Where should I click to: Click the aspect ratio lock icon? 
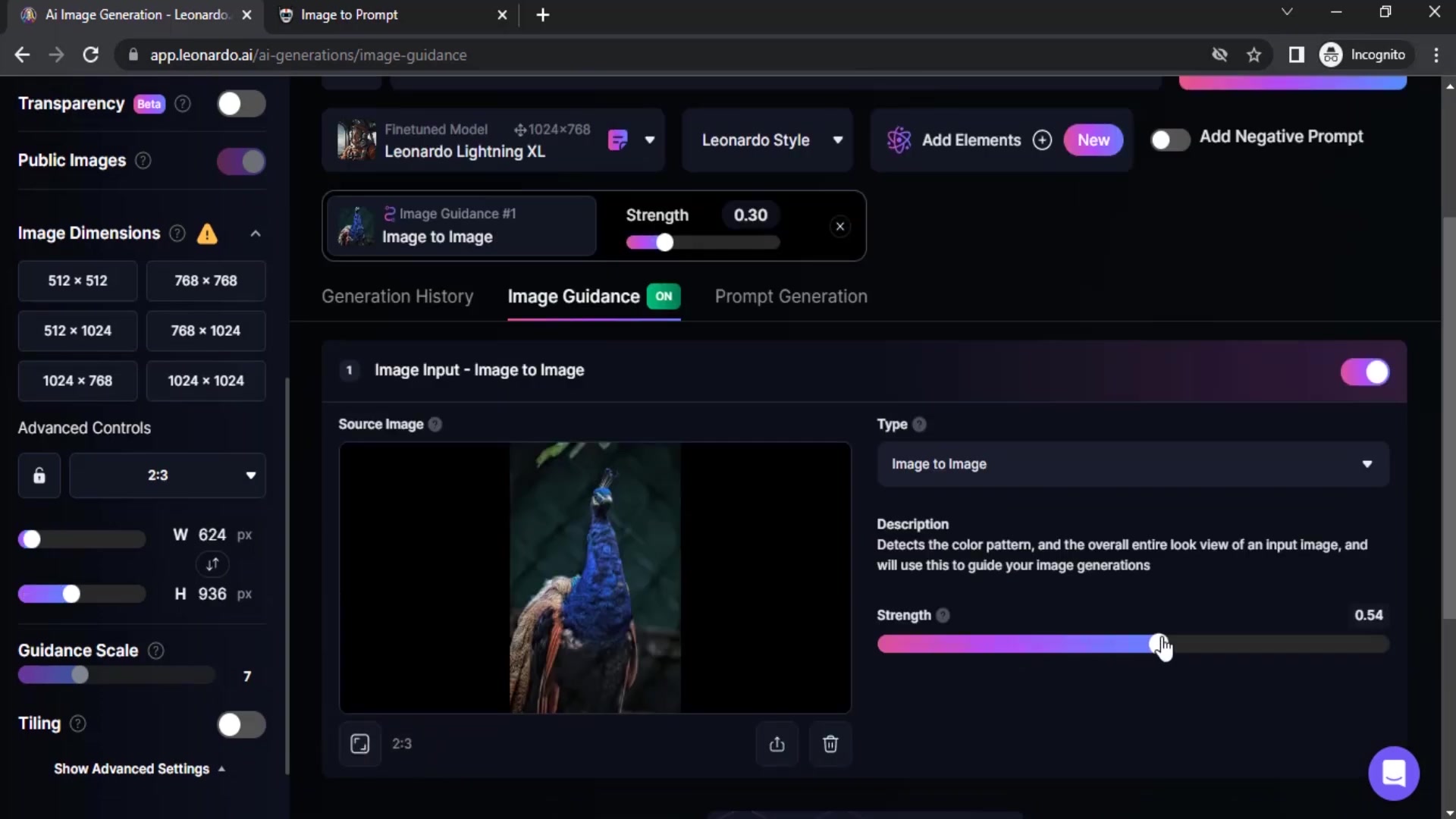(39, 475)
